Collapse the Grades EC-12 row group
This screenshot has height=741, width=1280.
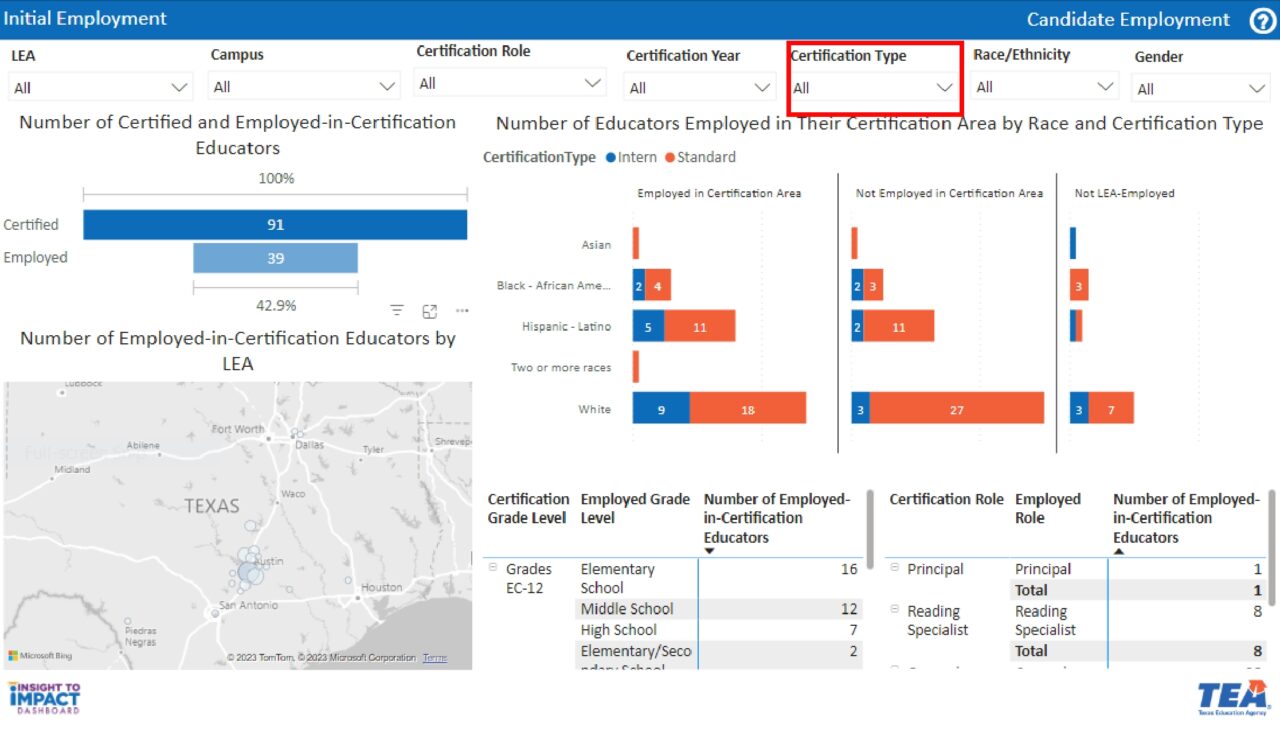(493, 568)
